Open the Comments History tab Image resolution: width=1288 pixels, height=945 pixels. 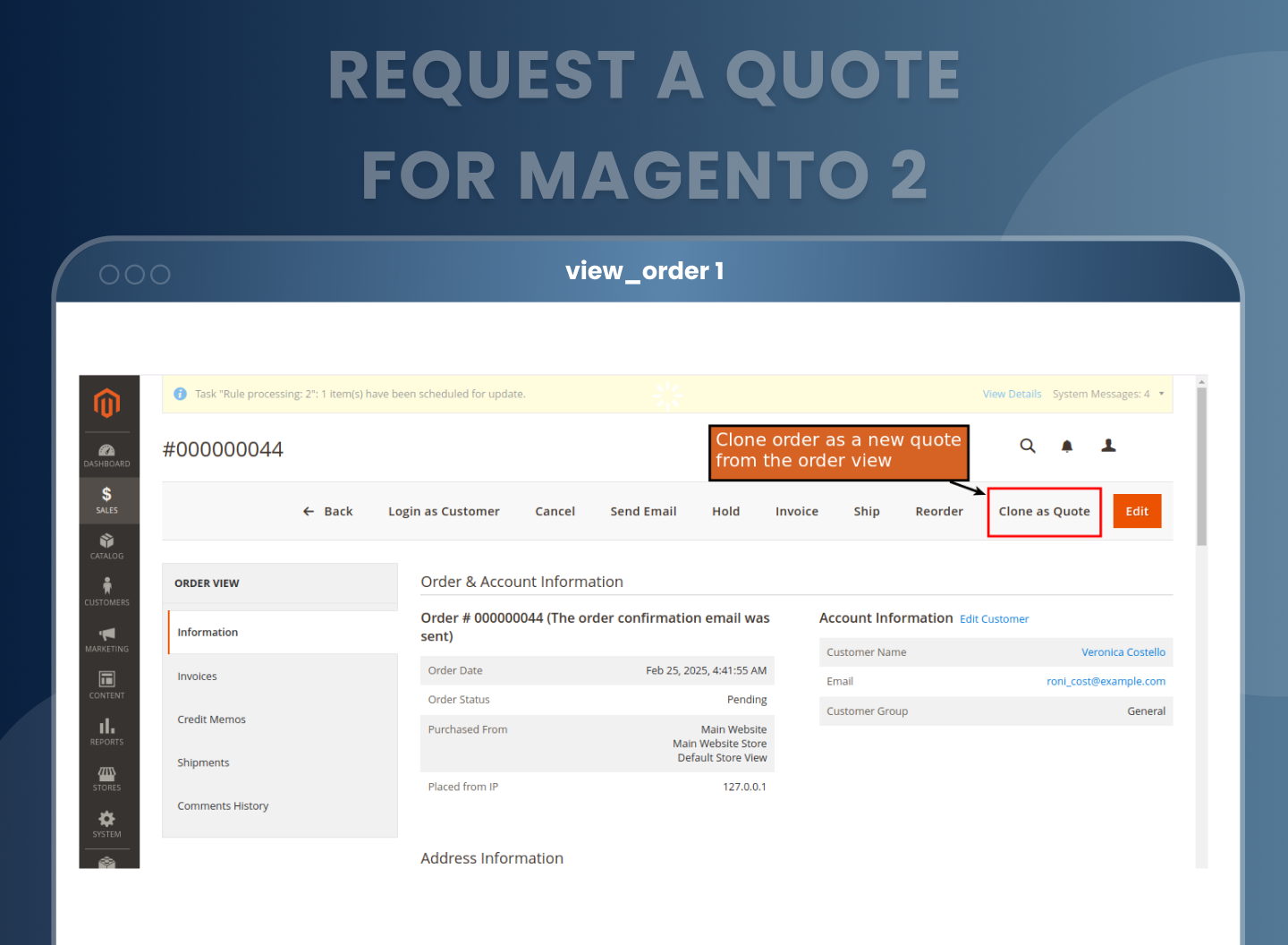(x=223, y=806)
